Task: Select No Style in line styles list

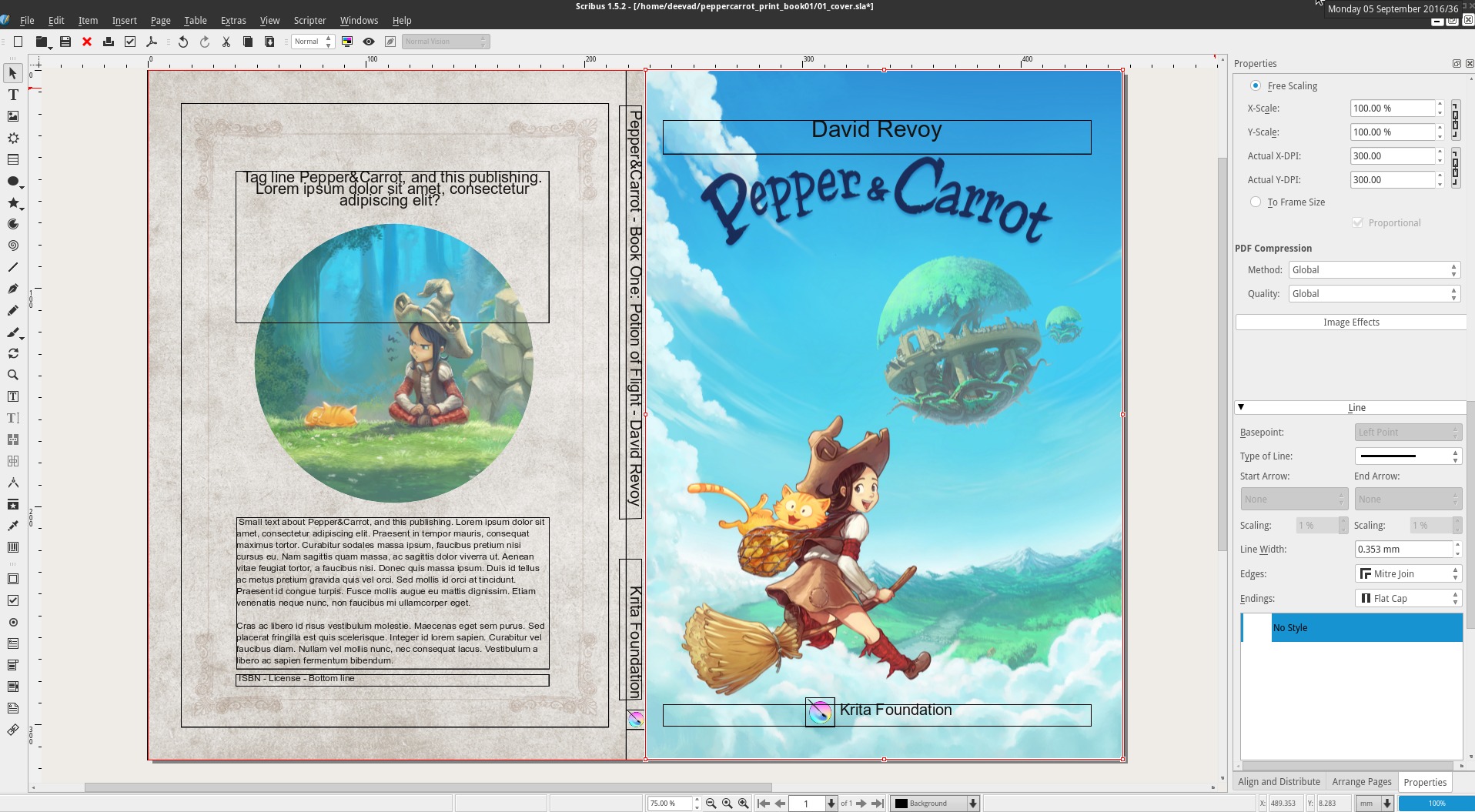Action: [x=1351, y=628]
